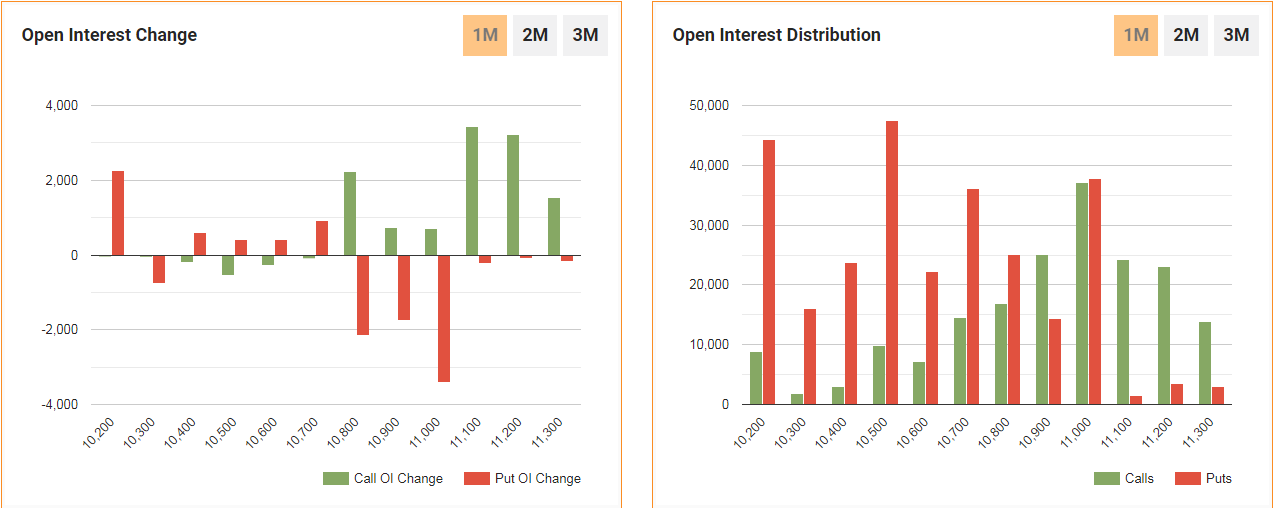This screenshot has width=1273, height=508.
Task: Switch Open Interest Change to 2M
Action: [535, 35]
